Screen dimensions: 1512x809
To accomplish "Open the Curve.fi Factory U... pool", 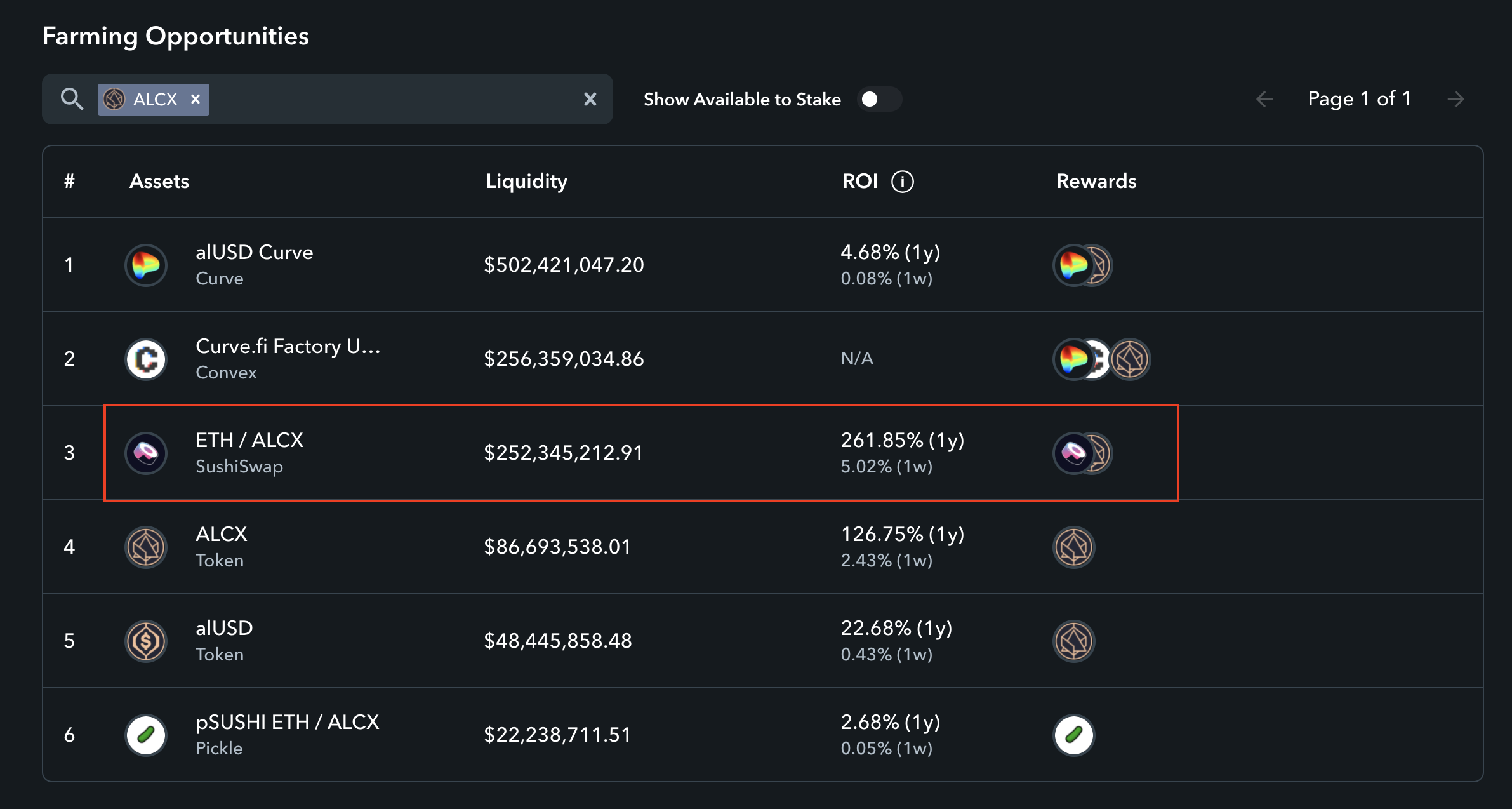I will pos(288,346).
